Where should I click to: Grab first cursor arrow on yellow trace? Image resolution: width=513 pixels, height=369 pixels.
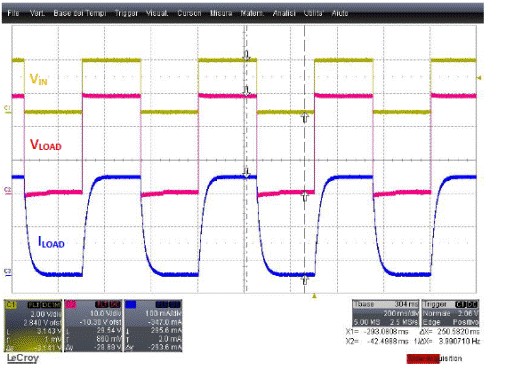246,55
